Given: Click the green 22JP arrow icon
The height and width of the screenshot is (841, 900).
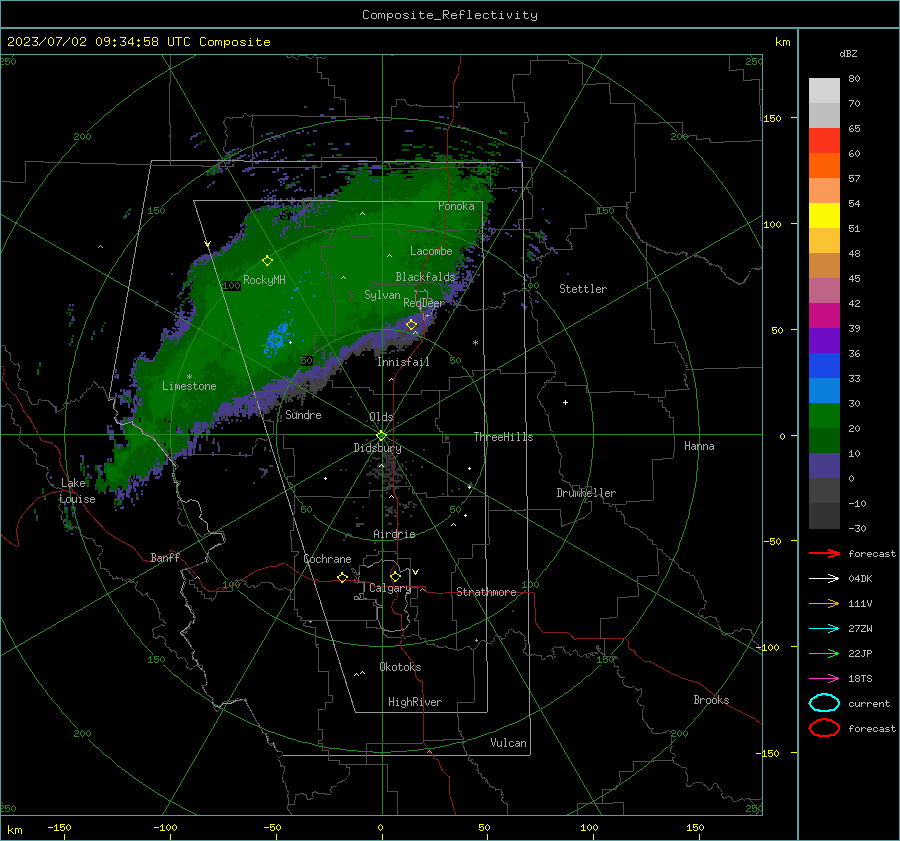Looking at the screenshot, I should (x=824, y=653).
